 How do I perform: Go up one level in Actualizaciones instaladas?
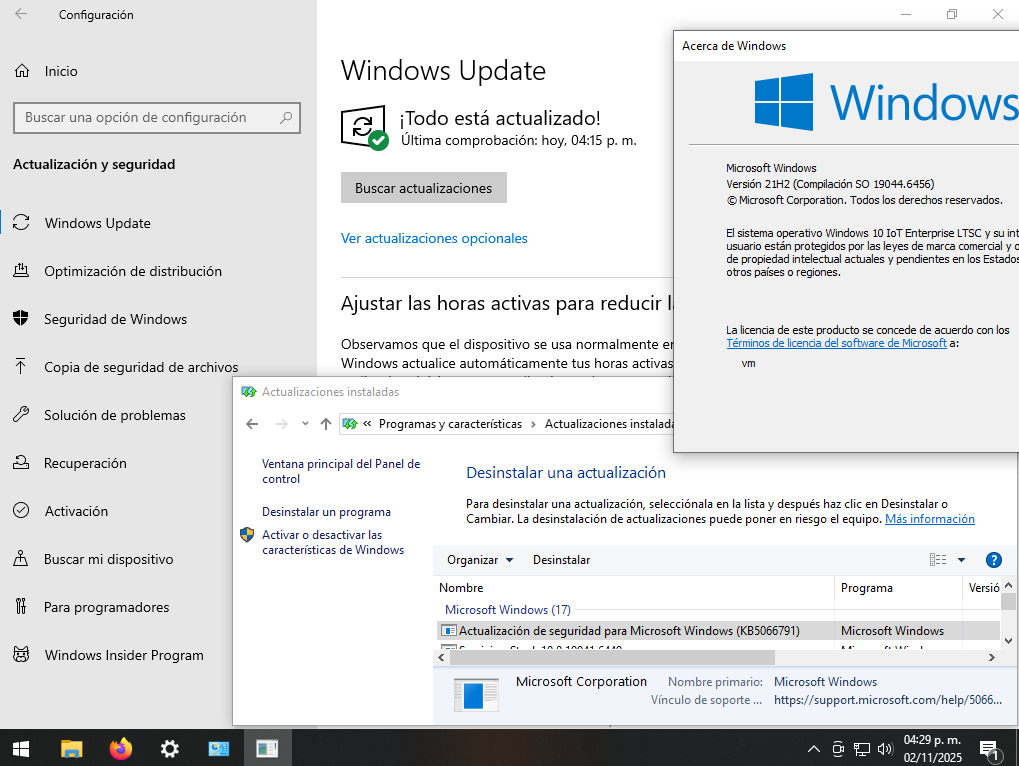[326, 424]
